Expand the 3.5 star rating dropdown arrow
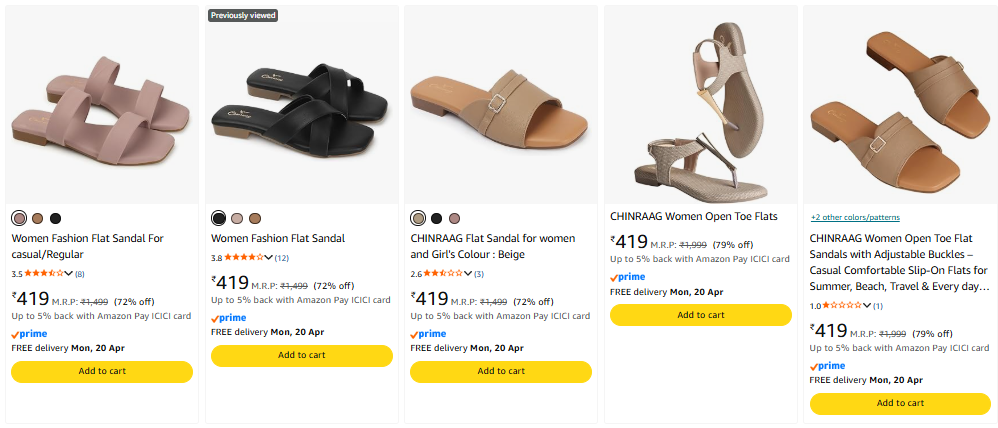This screenshot has height=428, width=998. (x=69, y=273)
